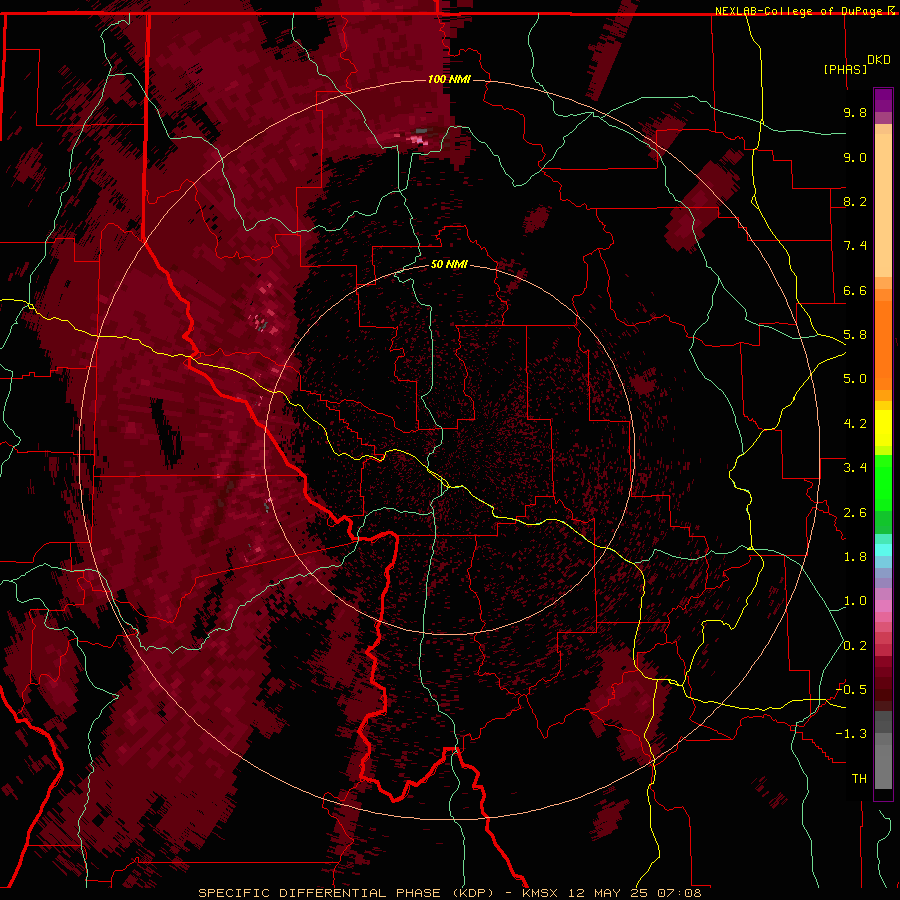This screenshot has height=900, width=900.
Task: Click the DKD product code label
Action: pyautogui.click(x=878, y=59)
